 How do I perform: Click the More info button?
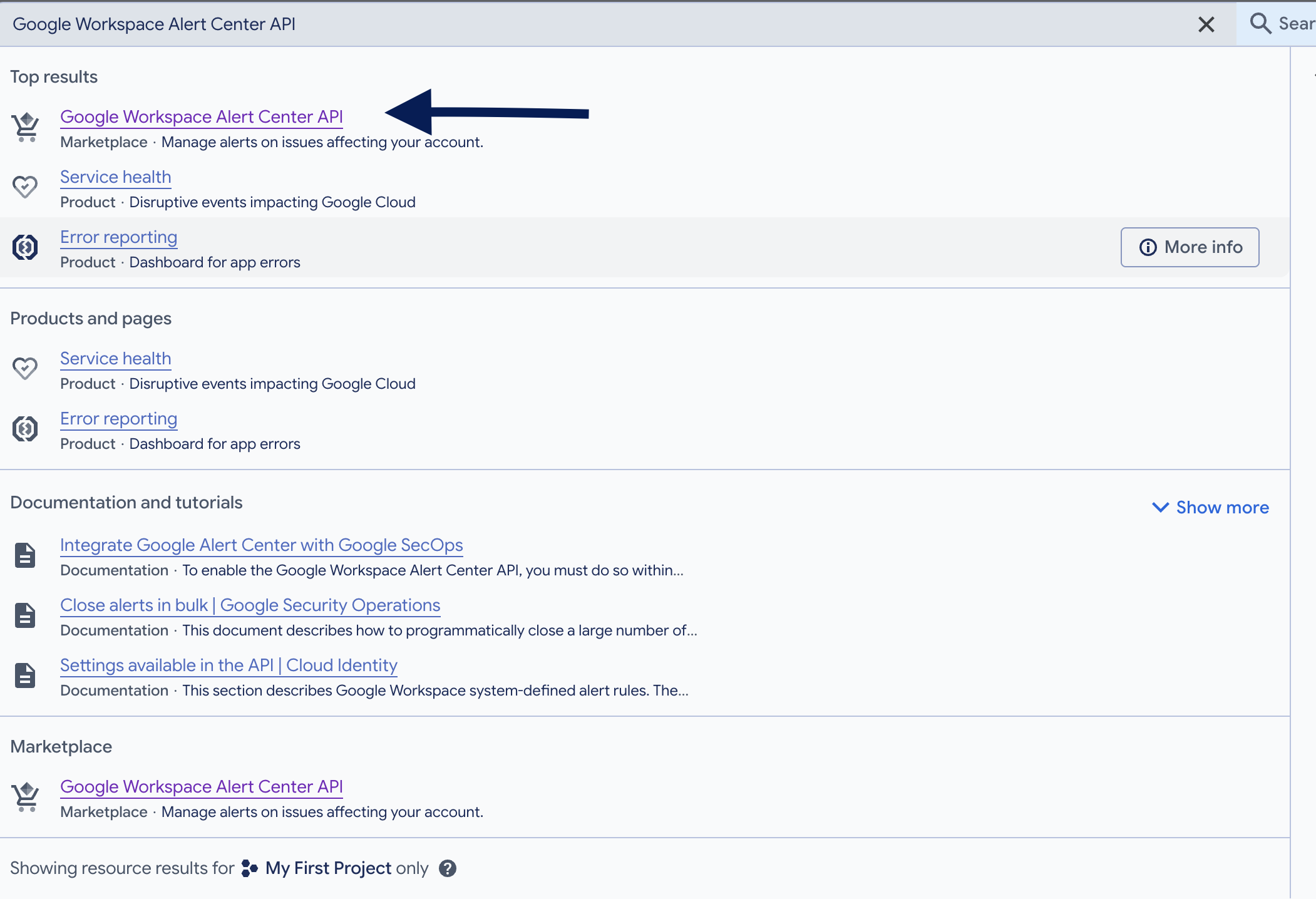(x=1190, y=247)
